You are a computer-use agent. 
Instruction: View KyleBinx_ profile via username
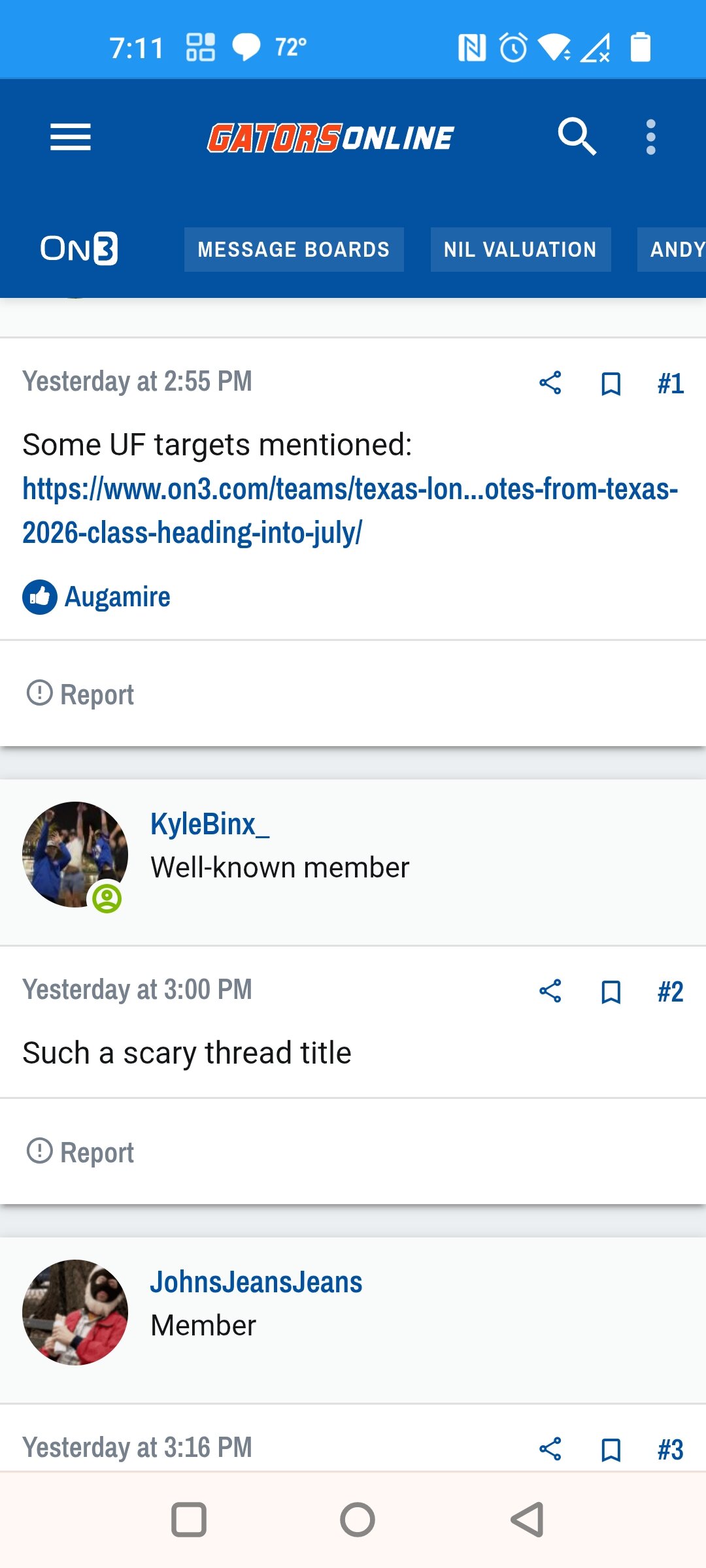pyautogui.click(x=210, y=824)
